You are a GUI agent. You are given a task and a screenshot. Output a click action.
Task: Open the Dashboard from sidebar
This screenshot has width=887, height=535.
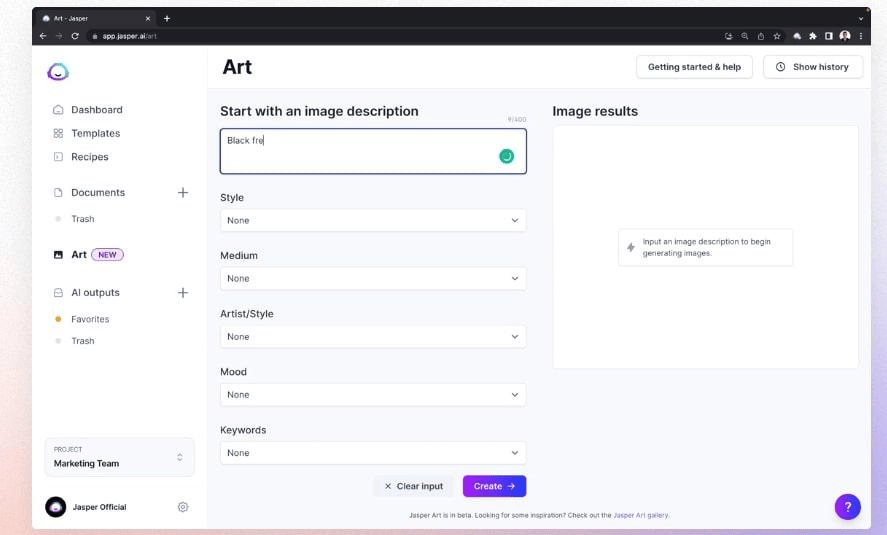pos(96,110)
